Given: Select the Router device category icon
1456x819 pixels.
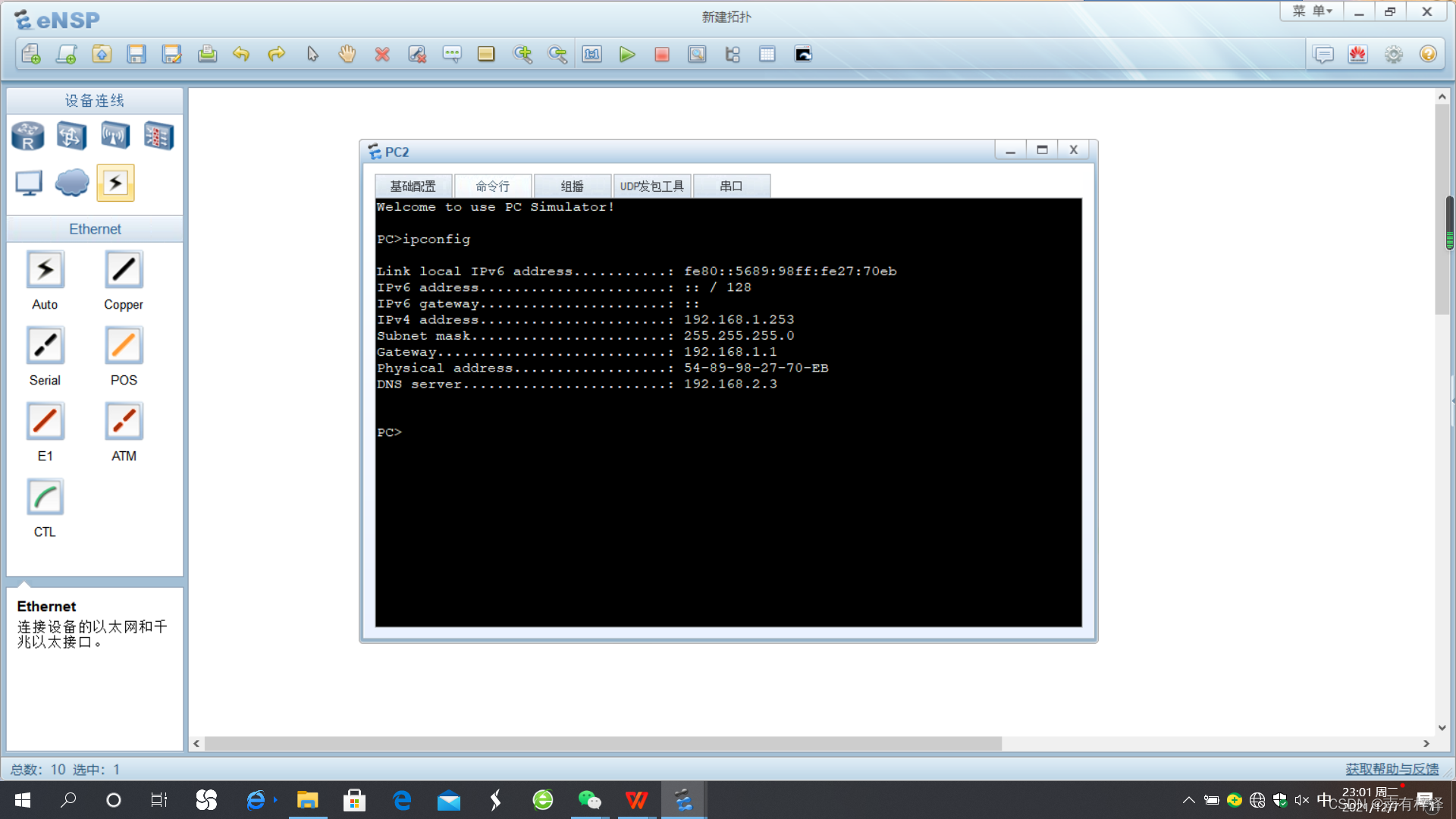Looking at the screenshot, I should [28, 136].
